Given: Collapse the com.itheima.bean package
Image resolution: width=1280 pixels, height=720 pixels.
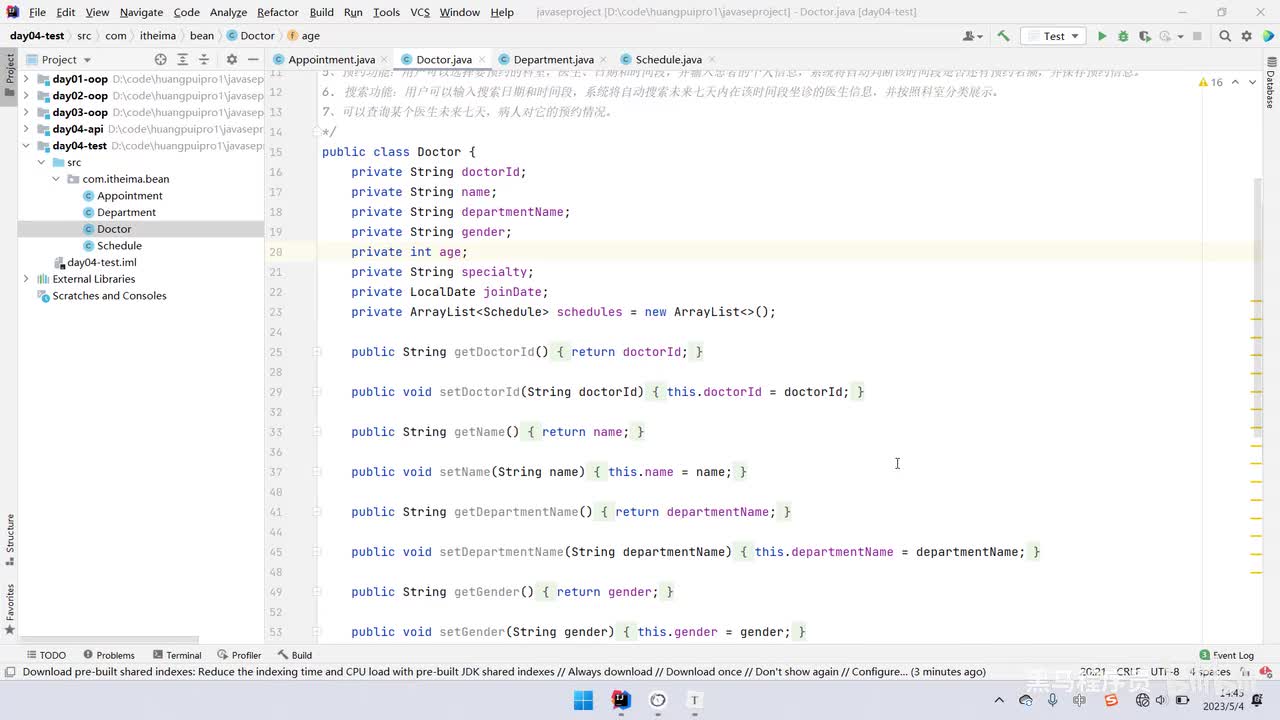Looking at the screenshot, I should click(x=57, y=179).
